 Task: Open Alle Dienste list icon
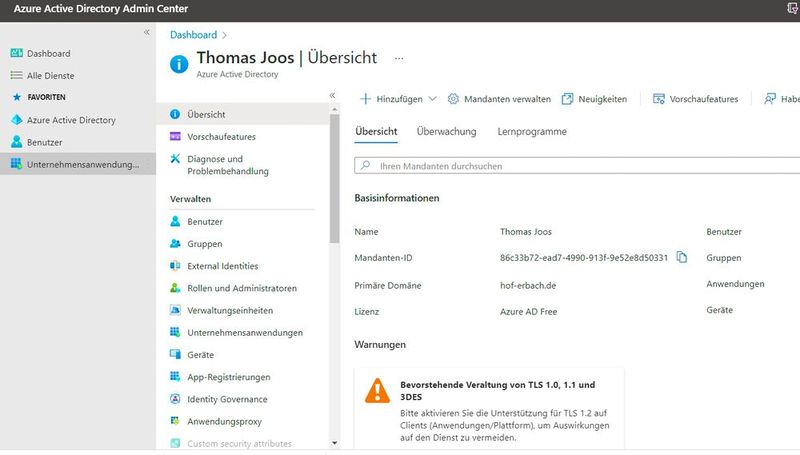click(x=16, y=75)
